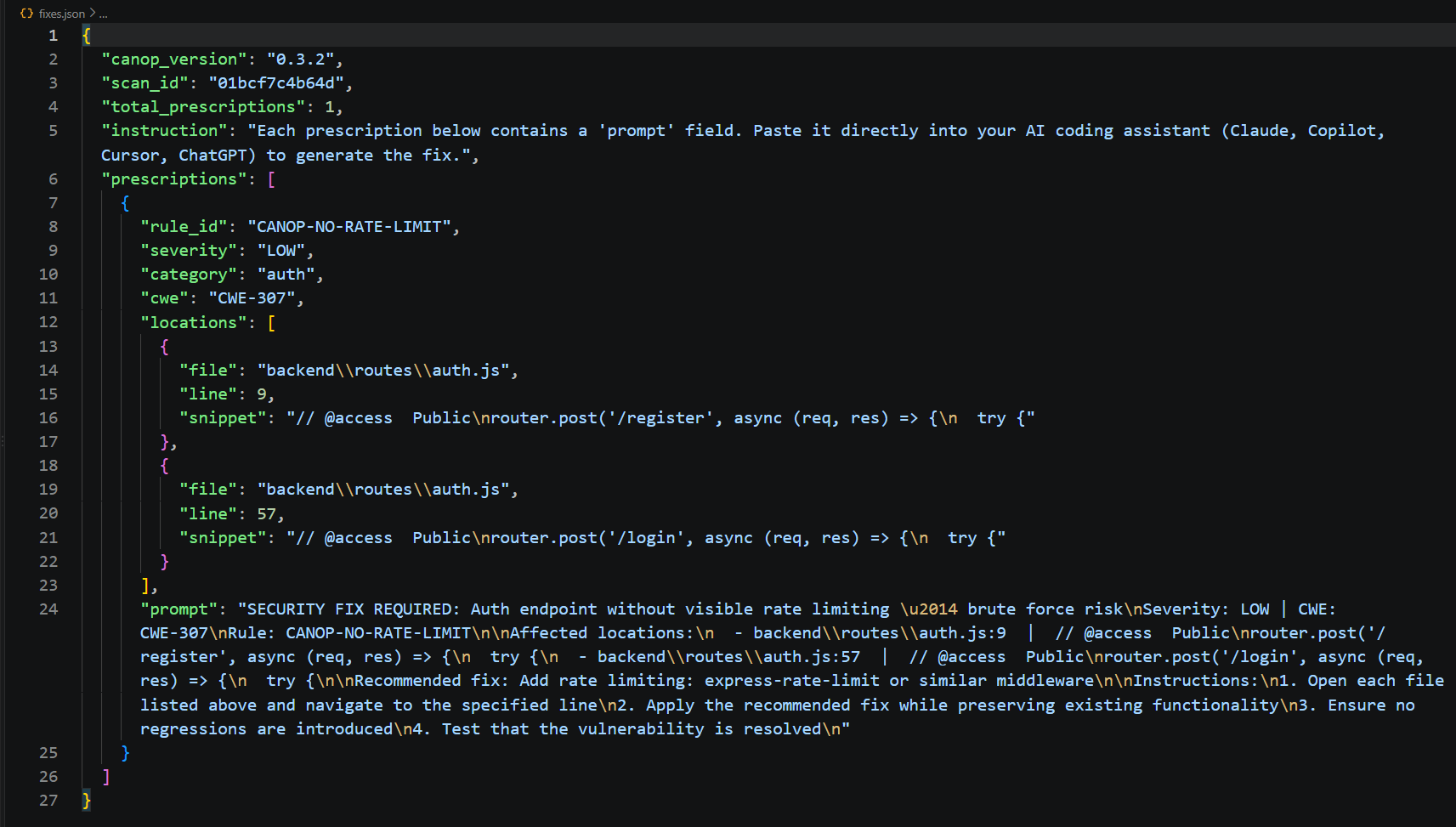Screen dimensions: 1456x827
Task: Click the "01bcf7c4b64d" scan id value
Action: [x=276, y=83]
